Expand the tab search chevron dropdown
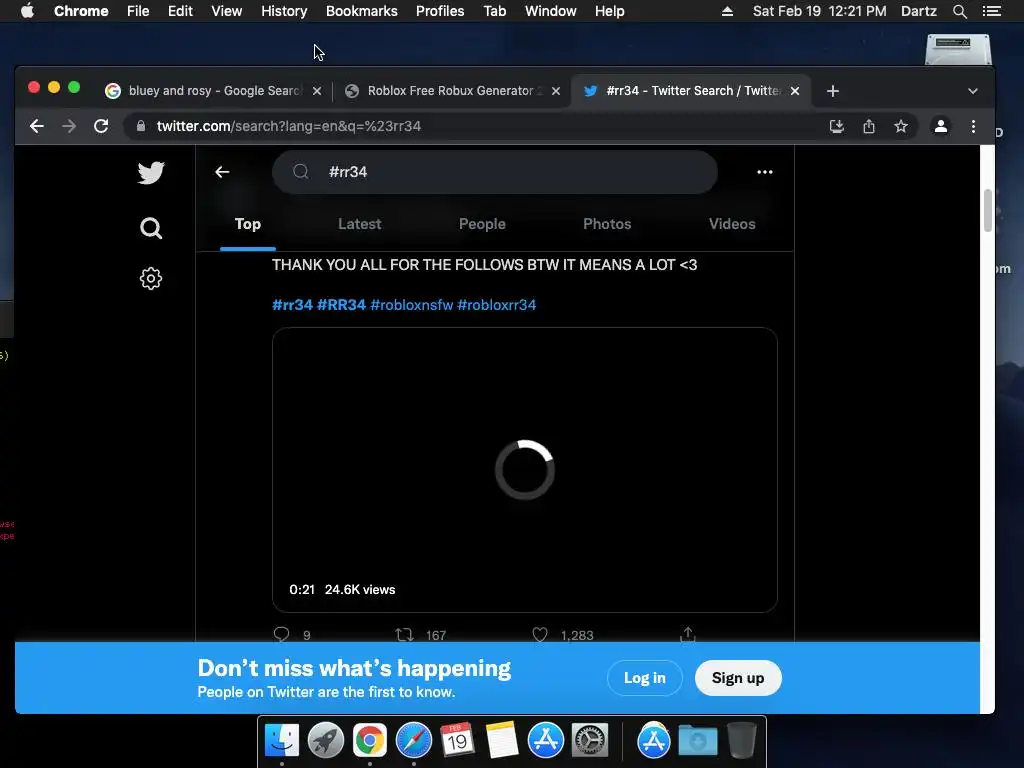 (x=972, y=91)
